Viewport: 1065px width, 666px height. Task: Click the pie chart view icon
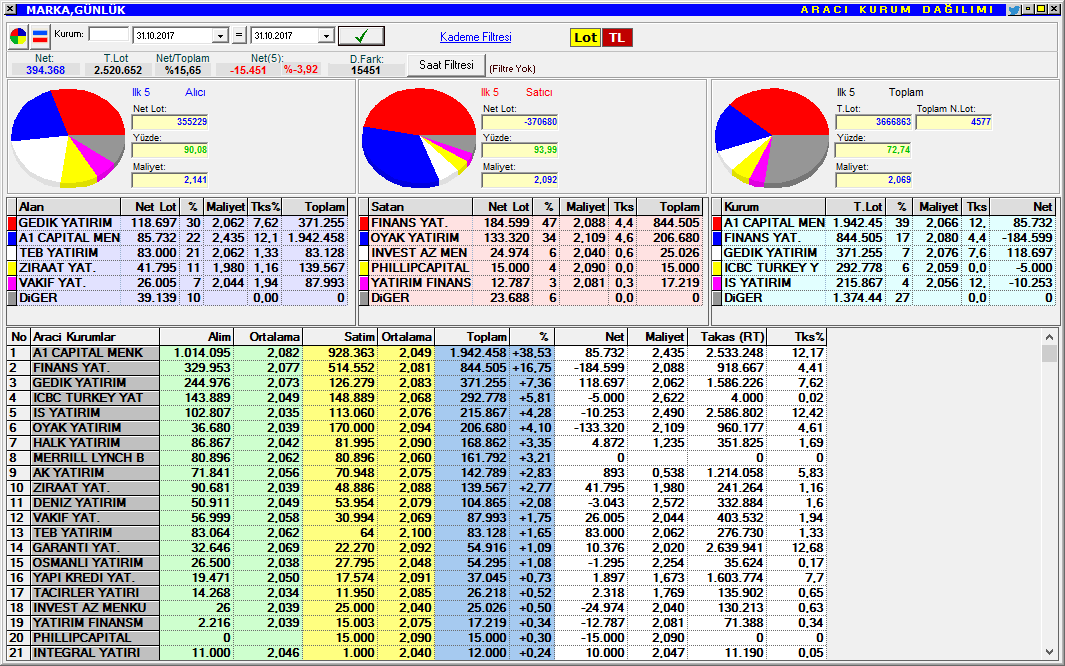(18, 37)
